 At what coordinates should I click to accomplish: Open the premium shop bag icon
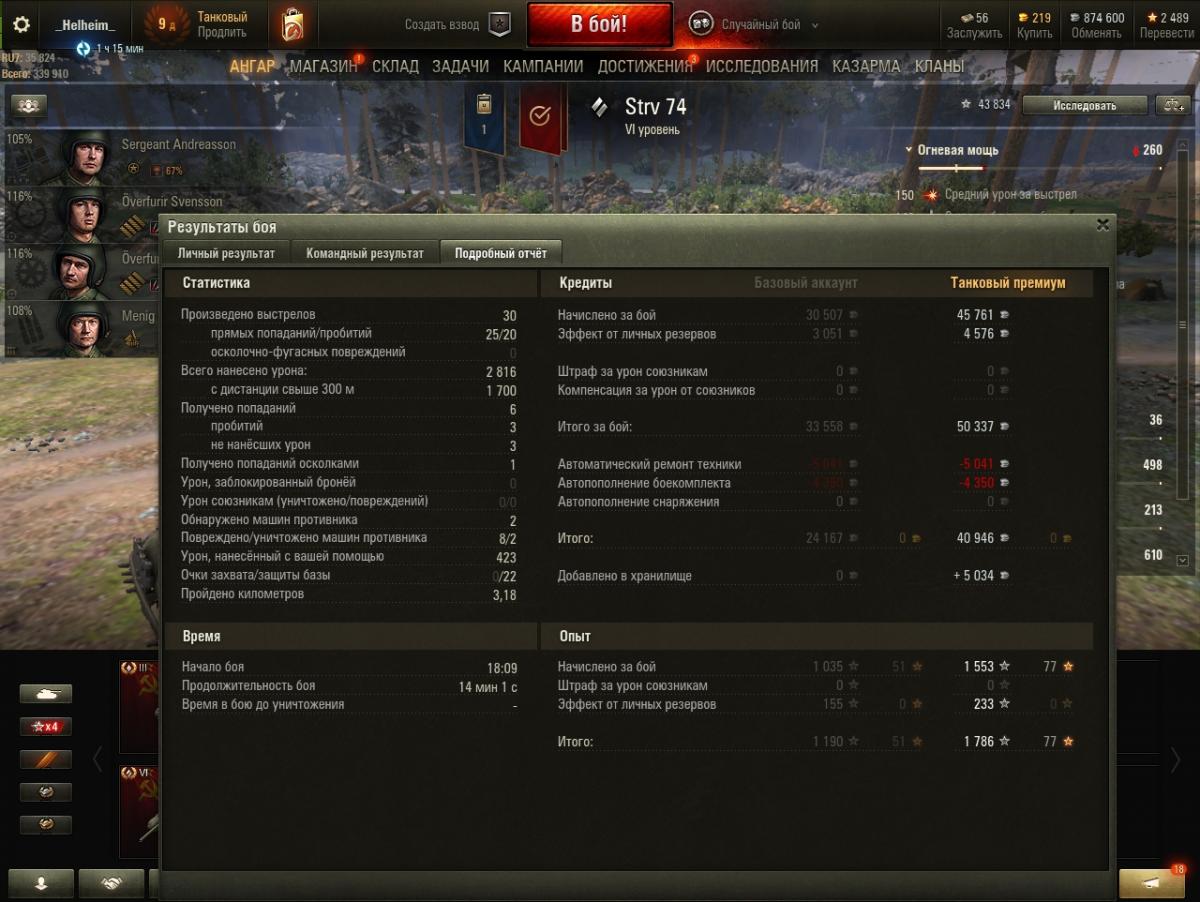(x=294, y=25)
